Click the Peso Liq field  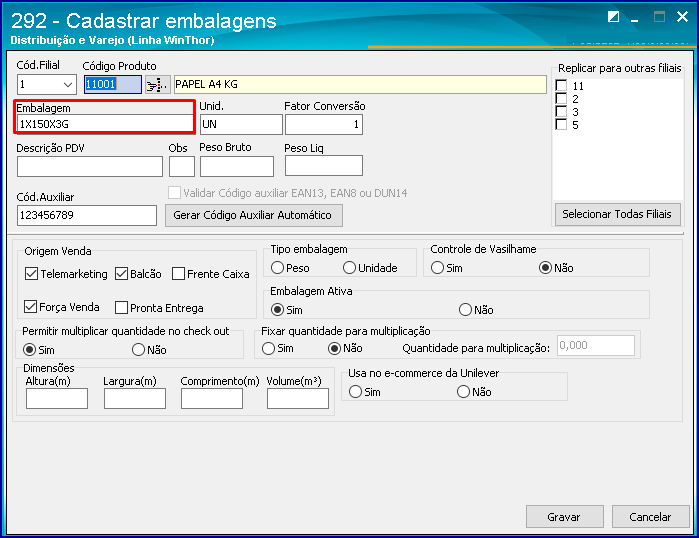point(324,166)
